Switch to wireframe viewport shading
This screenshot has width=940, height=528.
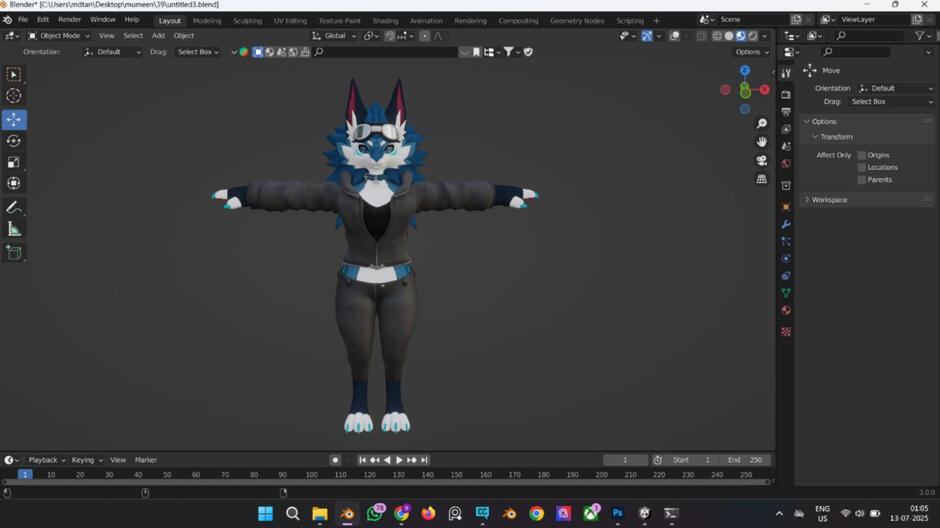717,36
